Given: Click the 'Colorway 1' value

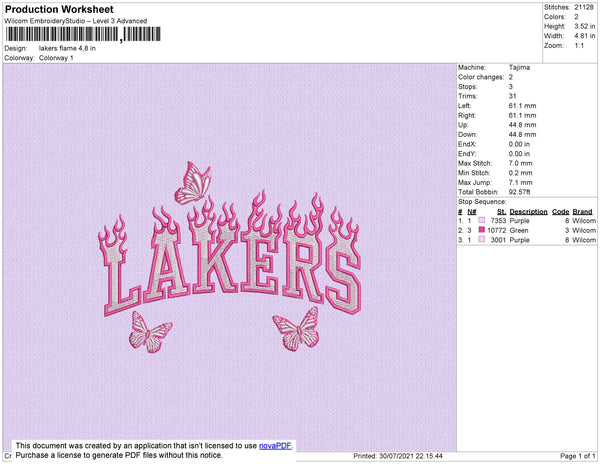Looking at the screenshot, I should [56, 58].
